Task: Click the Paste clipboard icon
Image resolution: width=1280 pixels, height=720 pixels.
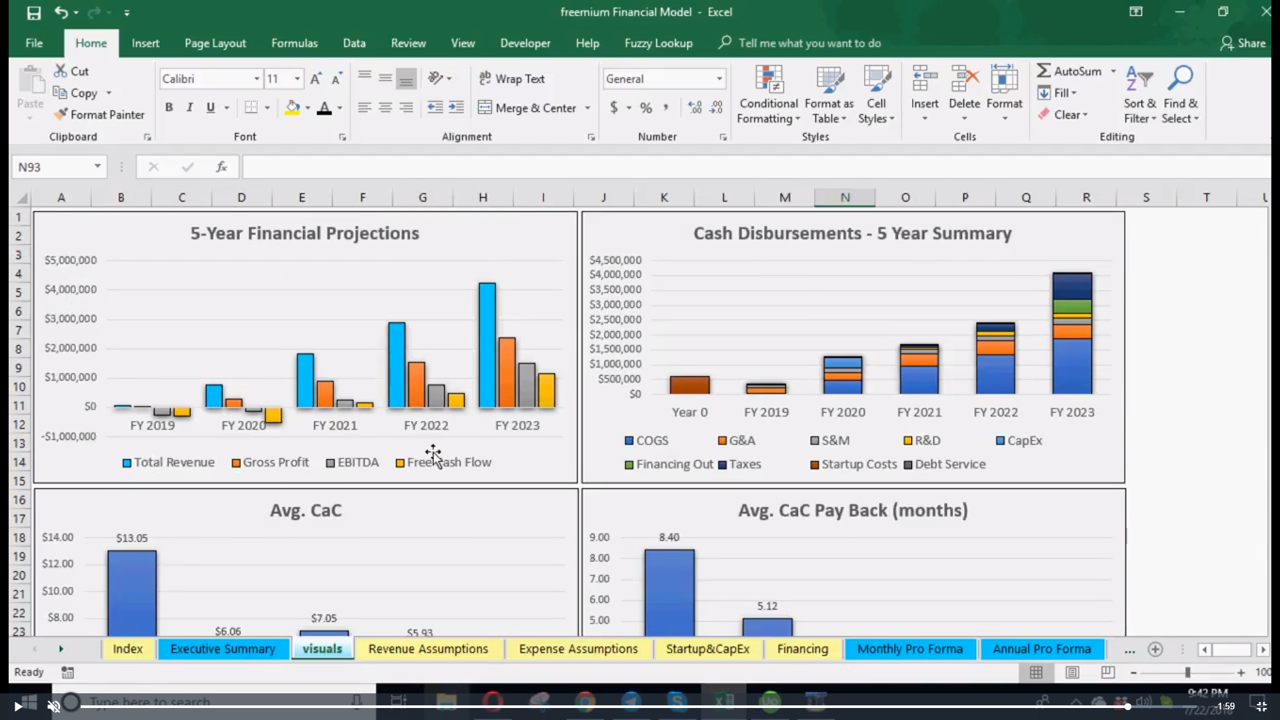Action: coord(30,82)
